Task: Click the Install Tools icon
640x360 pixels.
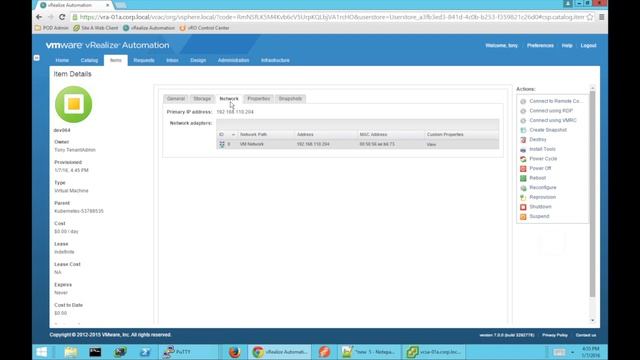Action: click(x=523, y=149)
